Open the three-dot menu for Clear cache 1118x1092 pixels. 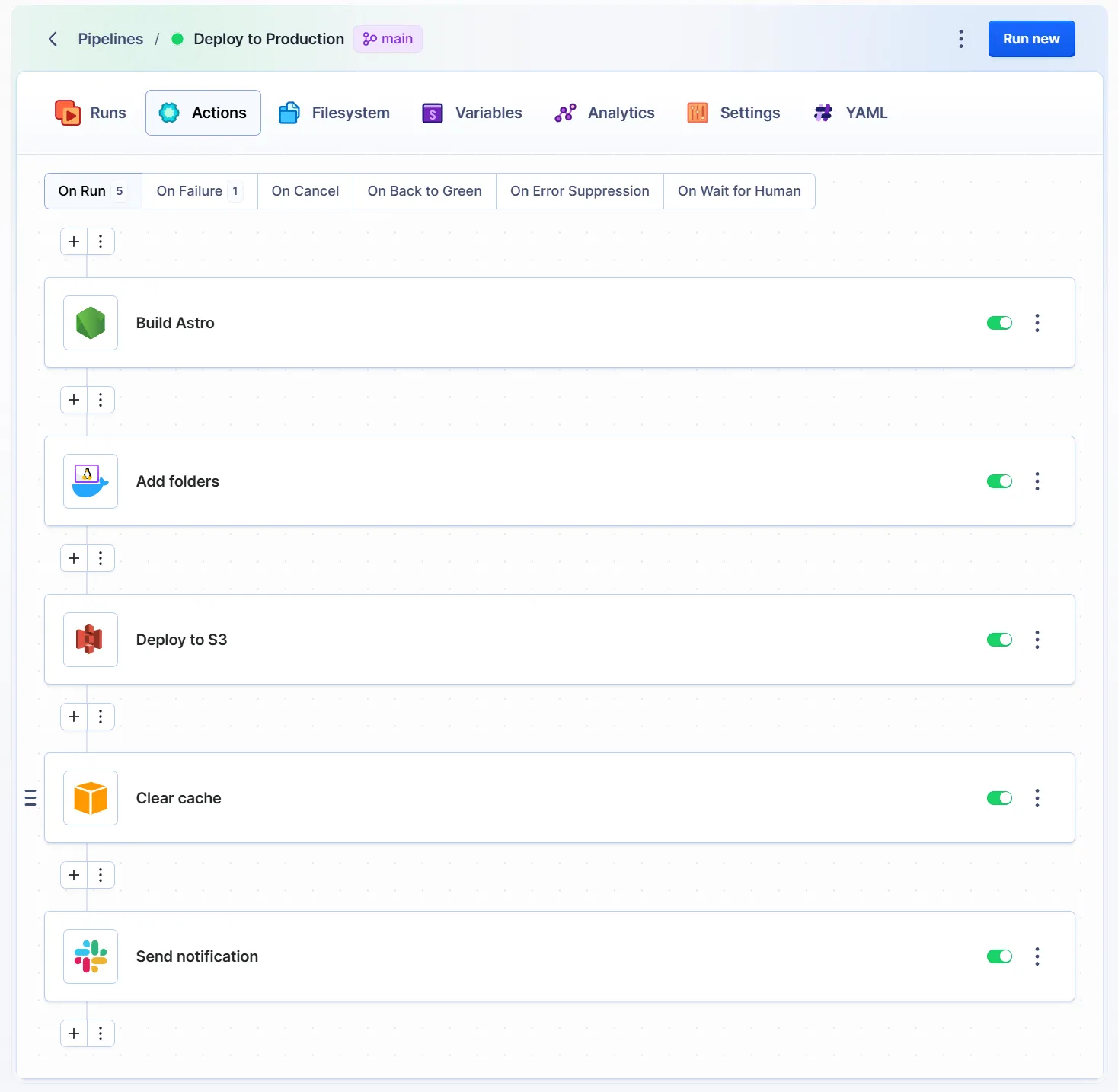click(1037, 798)
